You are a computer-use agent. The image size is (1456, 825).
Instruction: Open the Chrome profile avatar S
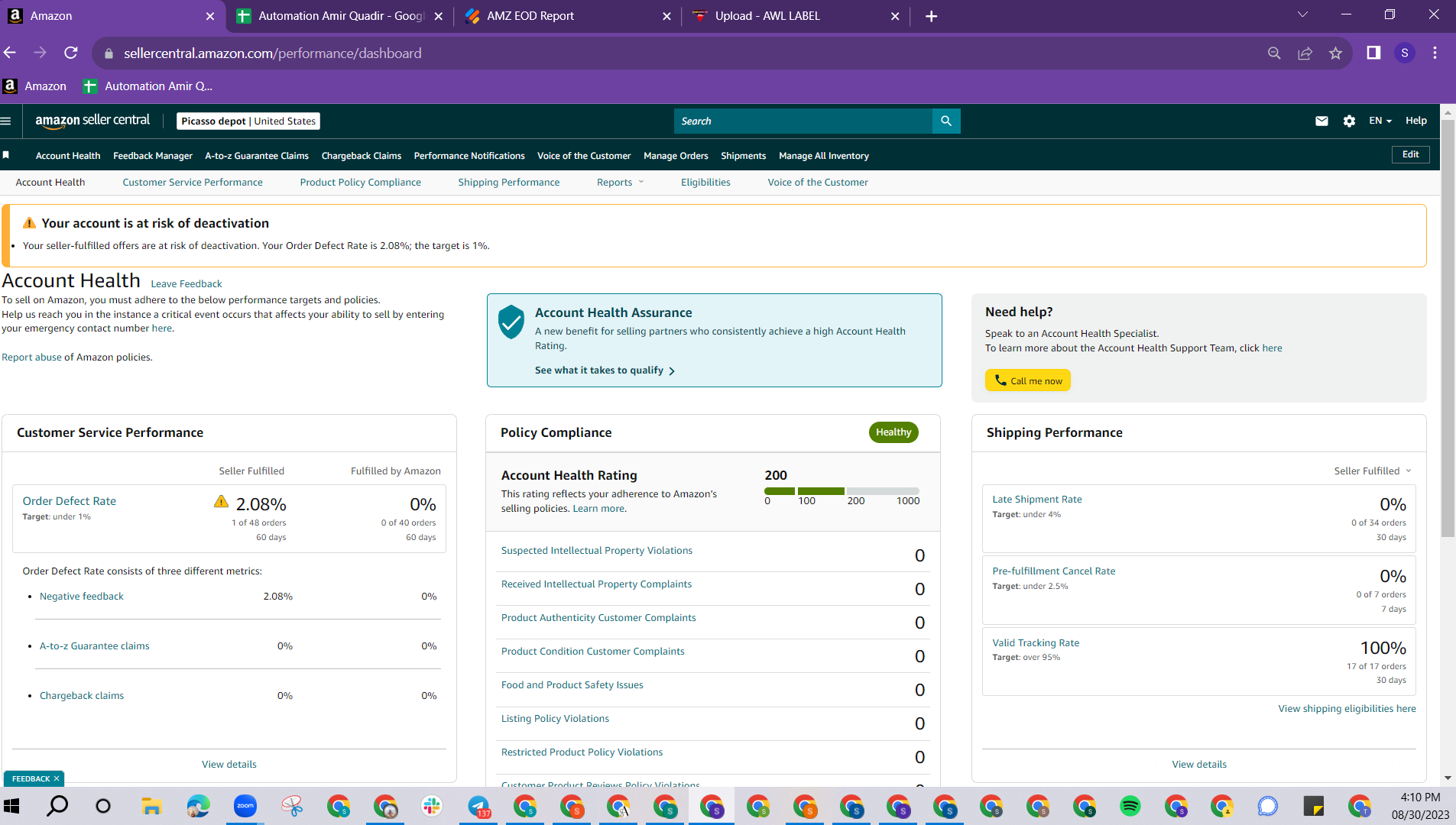coord(1404,53)
